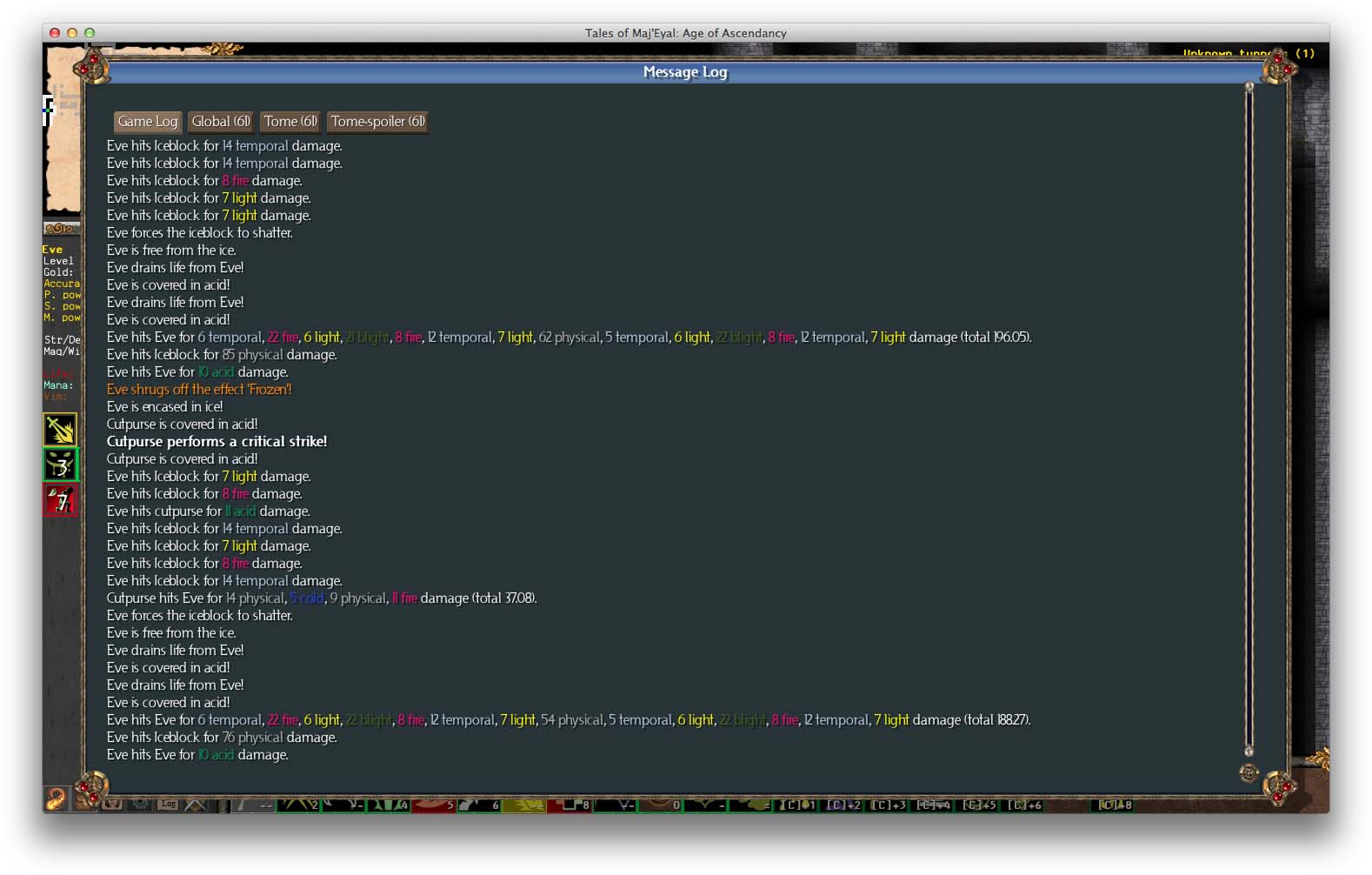Click the green-bordered face effect icon showing 3
Image resolution: width=1372 pixels, height=875 pixels.
coord(60,464)
